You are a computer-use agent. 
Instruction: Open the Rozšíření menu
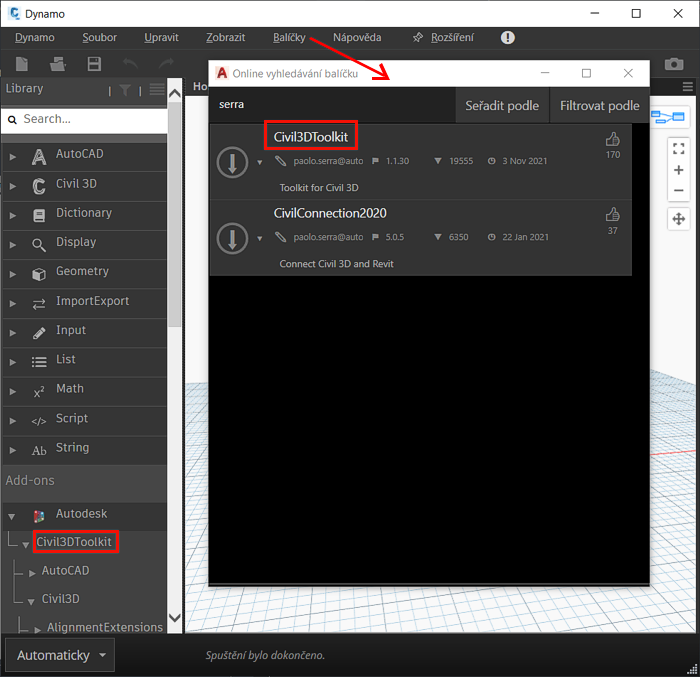(x=452, y=38)
